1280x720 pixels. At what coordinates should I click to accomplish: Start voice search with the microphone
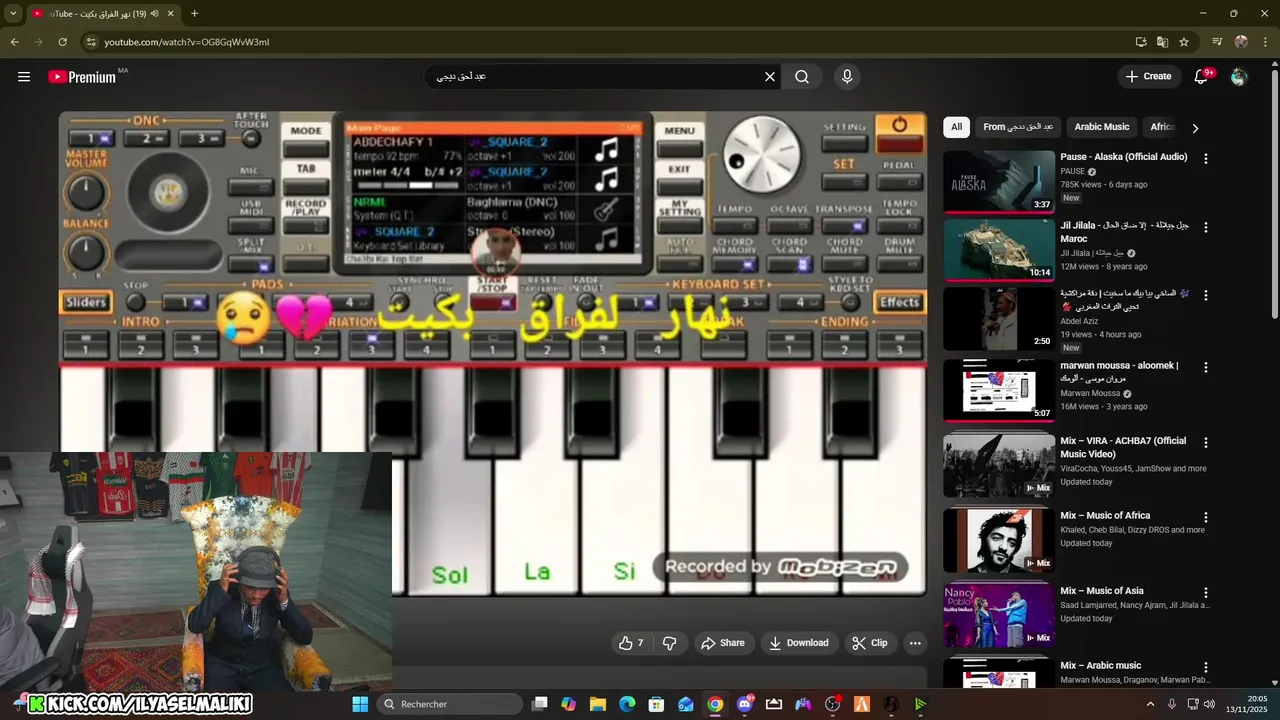click(847, 76)
